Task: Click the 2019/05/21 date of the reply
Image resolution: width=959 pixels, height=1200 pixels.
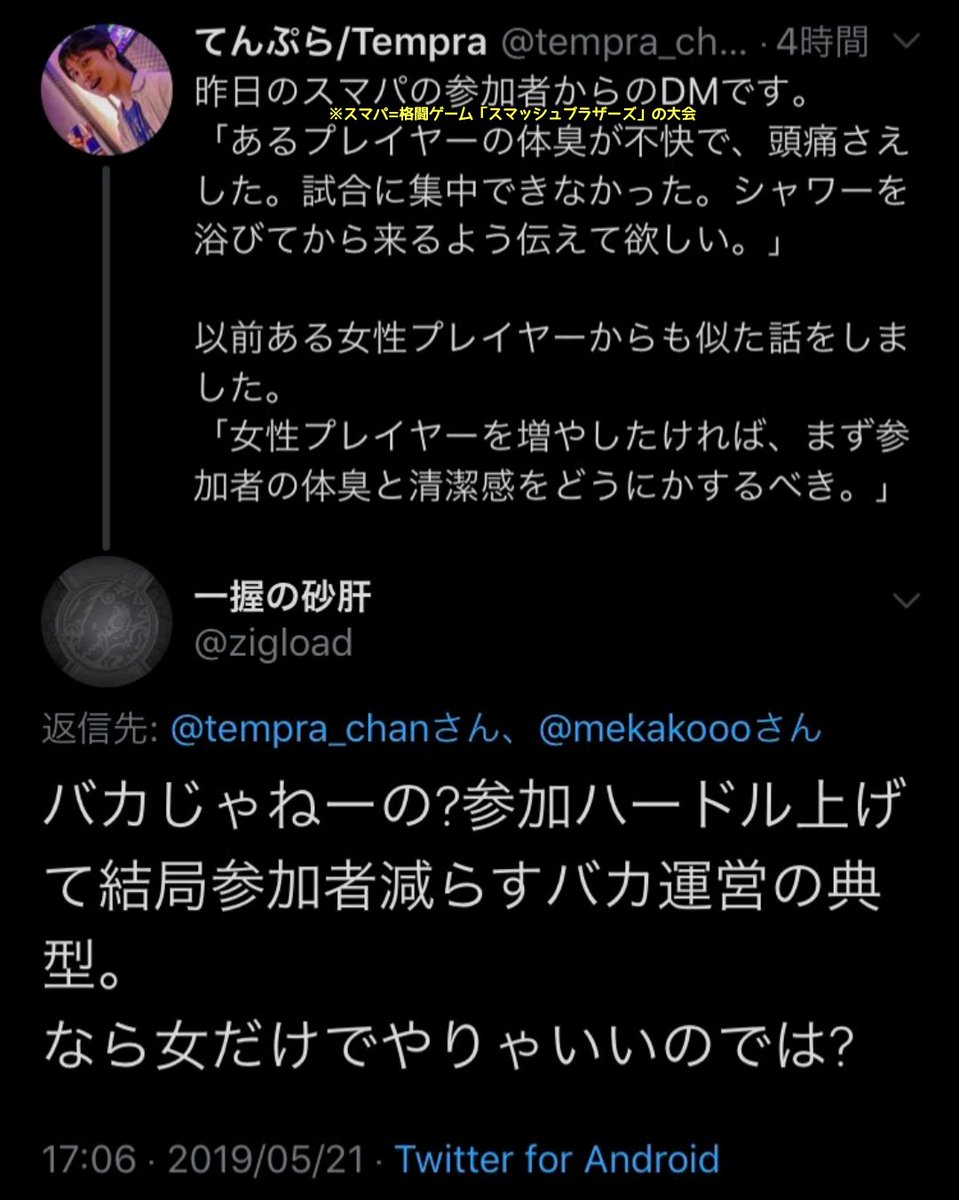Action: (x=266, y=1160)
